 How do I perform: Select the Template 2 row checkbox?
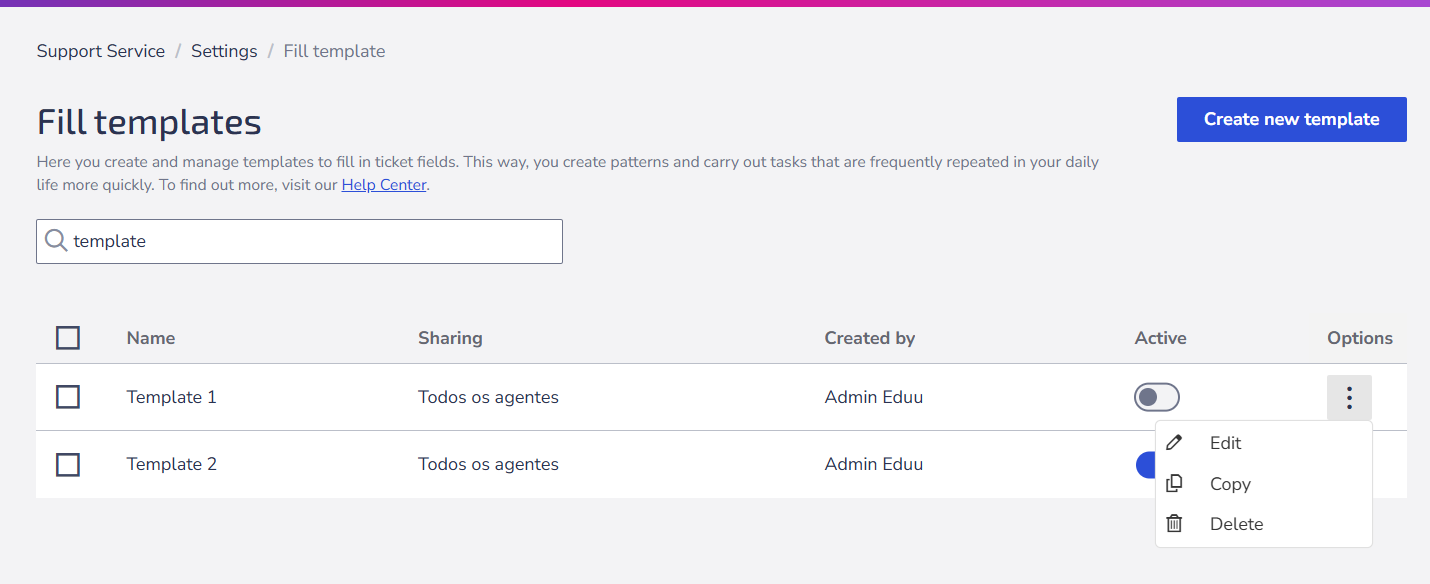point(68,464)
